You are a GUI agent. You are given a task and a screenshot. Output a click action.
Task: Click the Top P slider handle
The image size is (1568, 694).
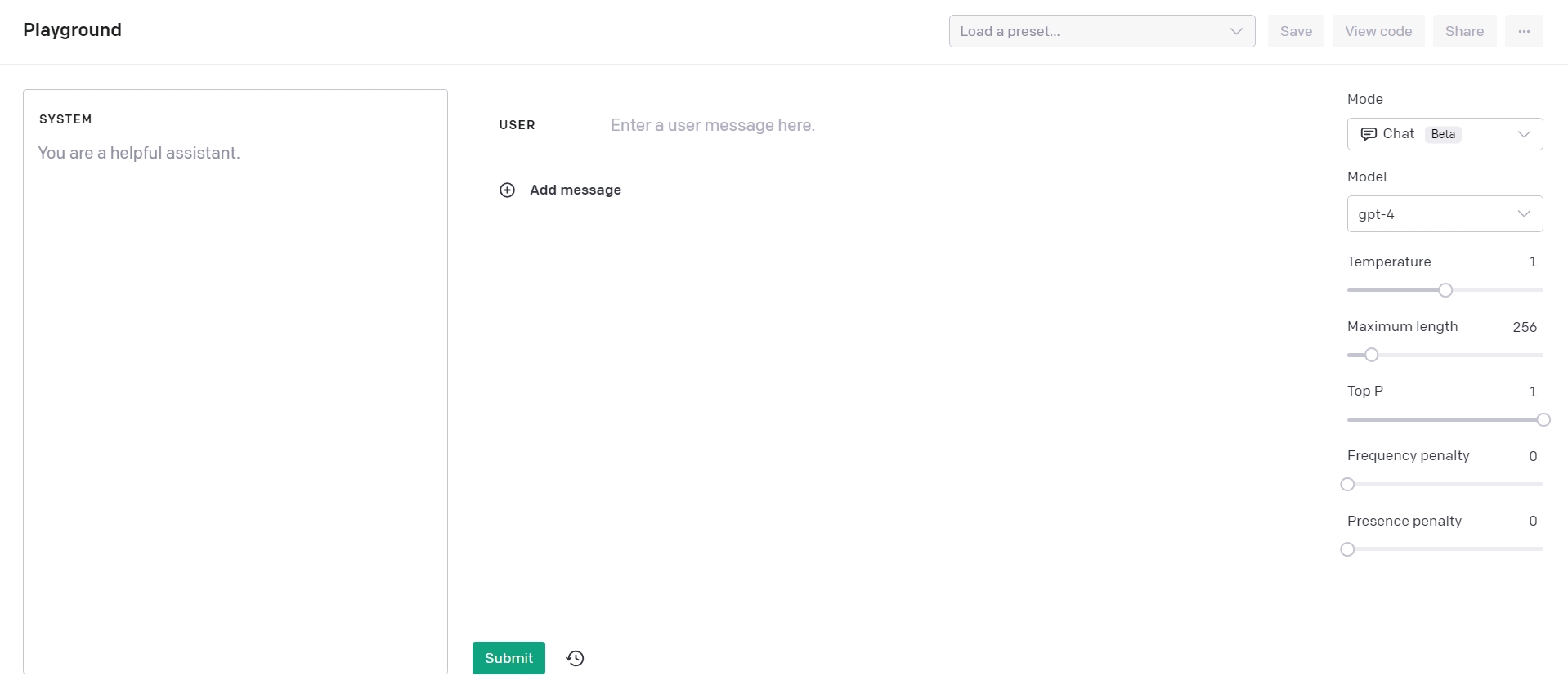pos(1543,420)
